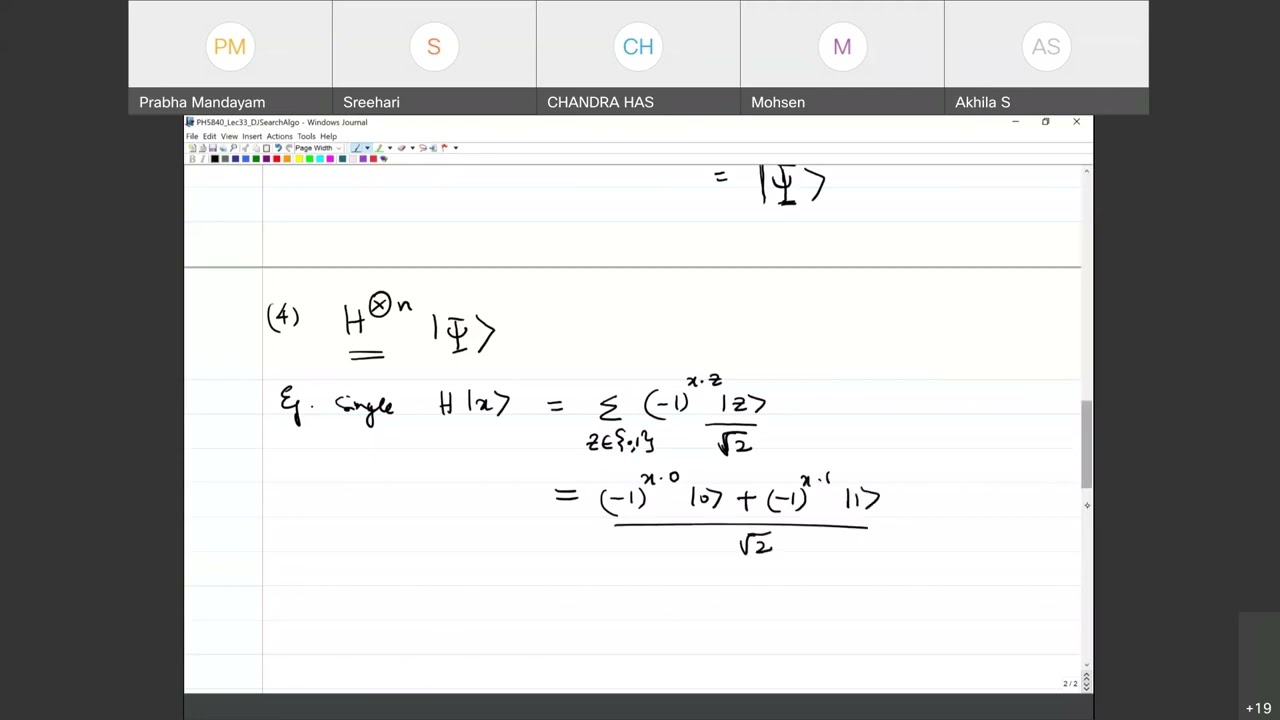
Task: Open the Pen options dropdown arrow
Action: [367, 148]
